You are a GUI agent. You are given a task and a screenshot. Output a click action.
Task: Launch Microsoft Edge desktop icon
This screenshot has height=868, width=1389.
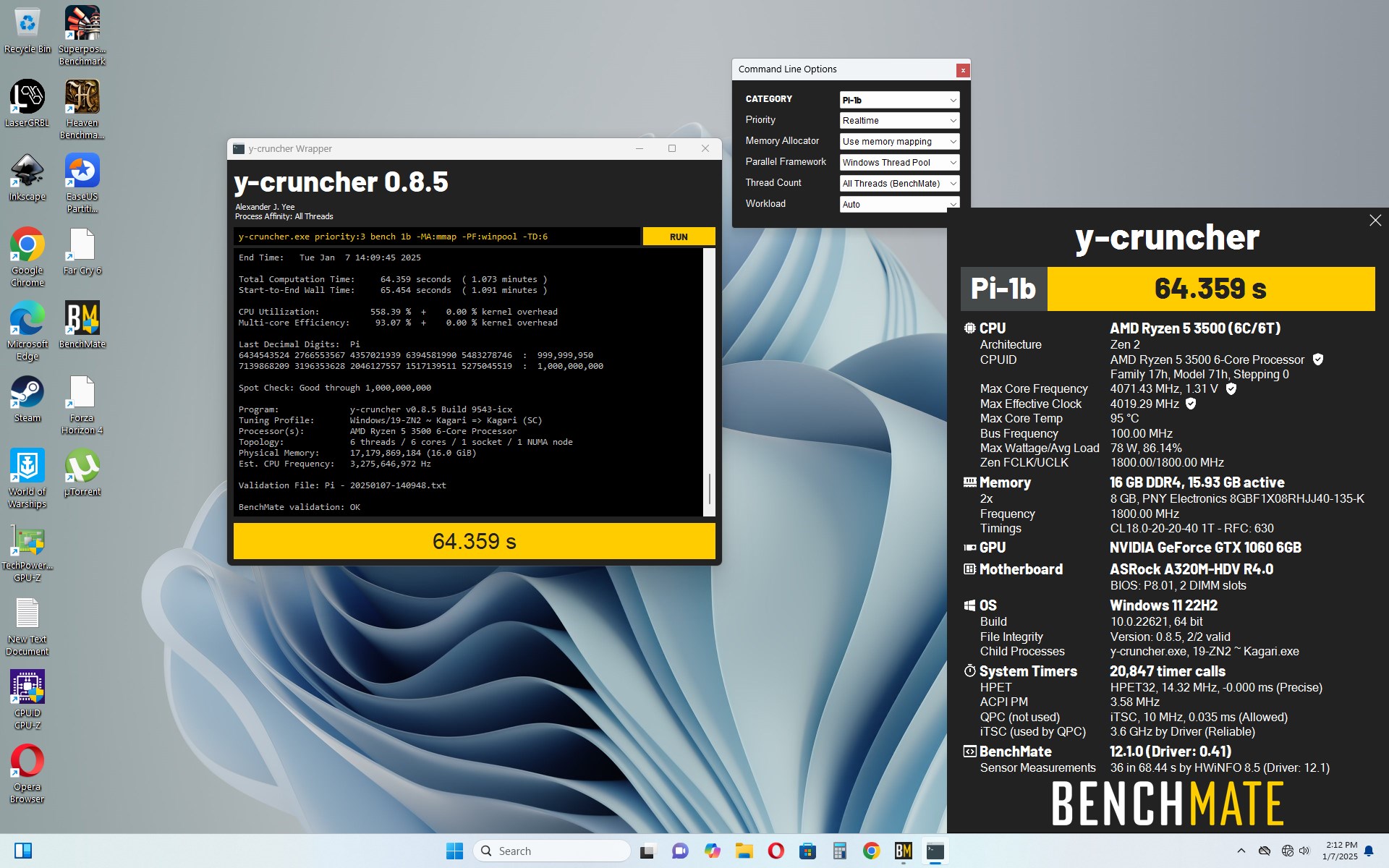[27, 331]
